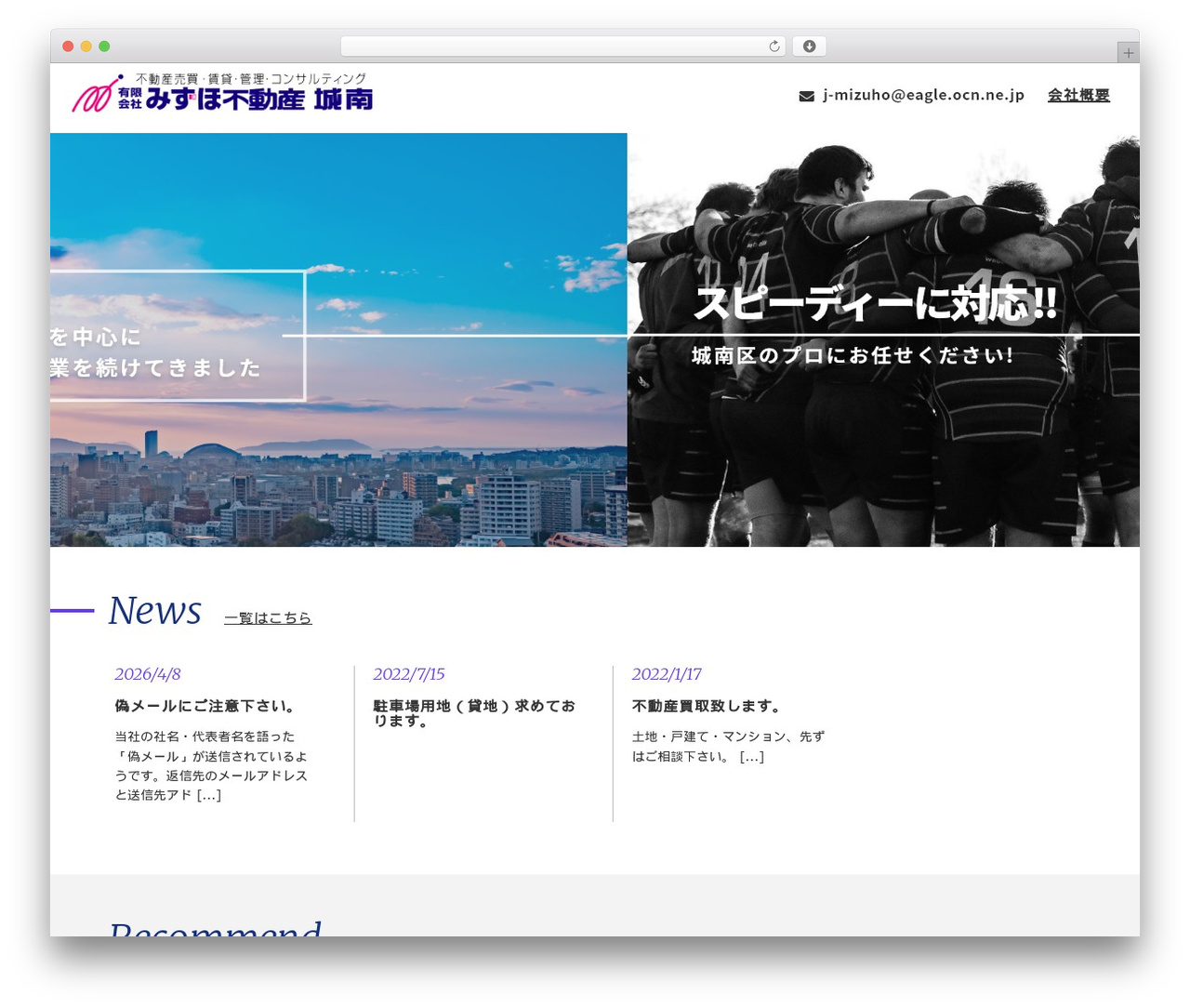Close the browser window with red button
1190x1008 pixels.
tap(68, 46)
